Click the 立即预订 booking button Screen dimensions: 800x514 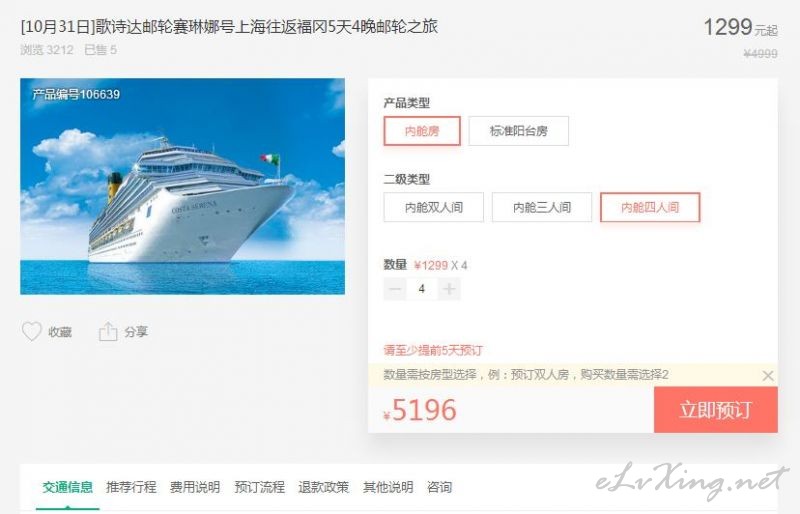tap(716, 410)
